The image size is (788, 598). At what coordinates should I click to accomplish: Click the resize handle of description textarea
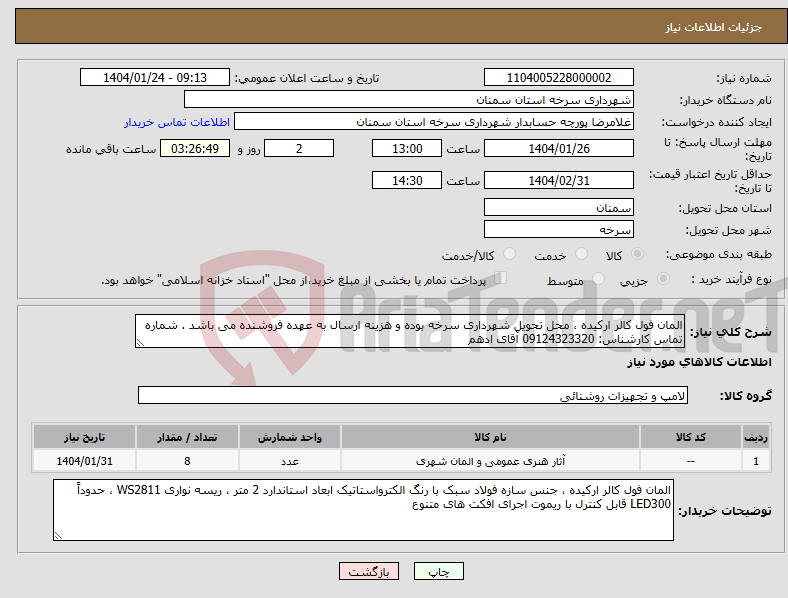pyautogui.click(x=140, y=343)
